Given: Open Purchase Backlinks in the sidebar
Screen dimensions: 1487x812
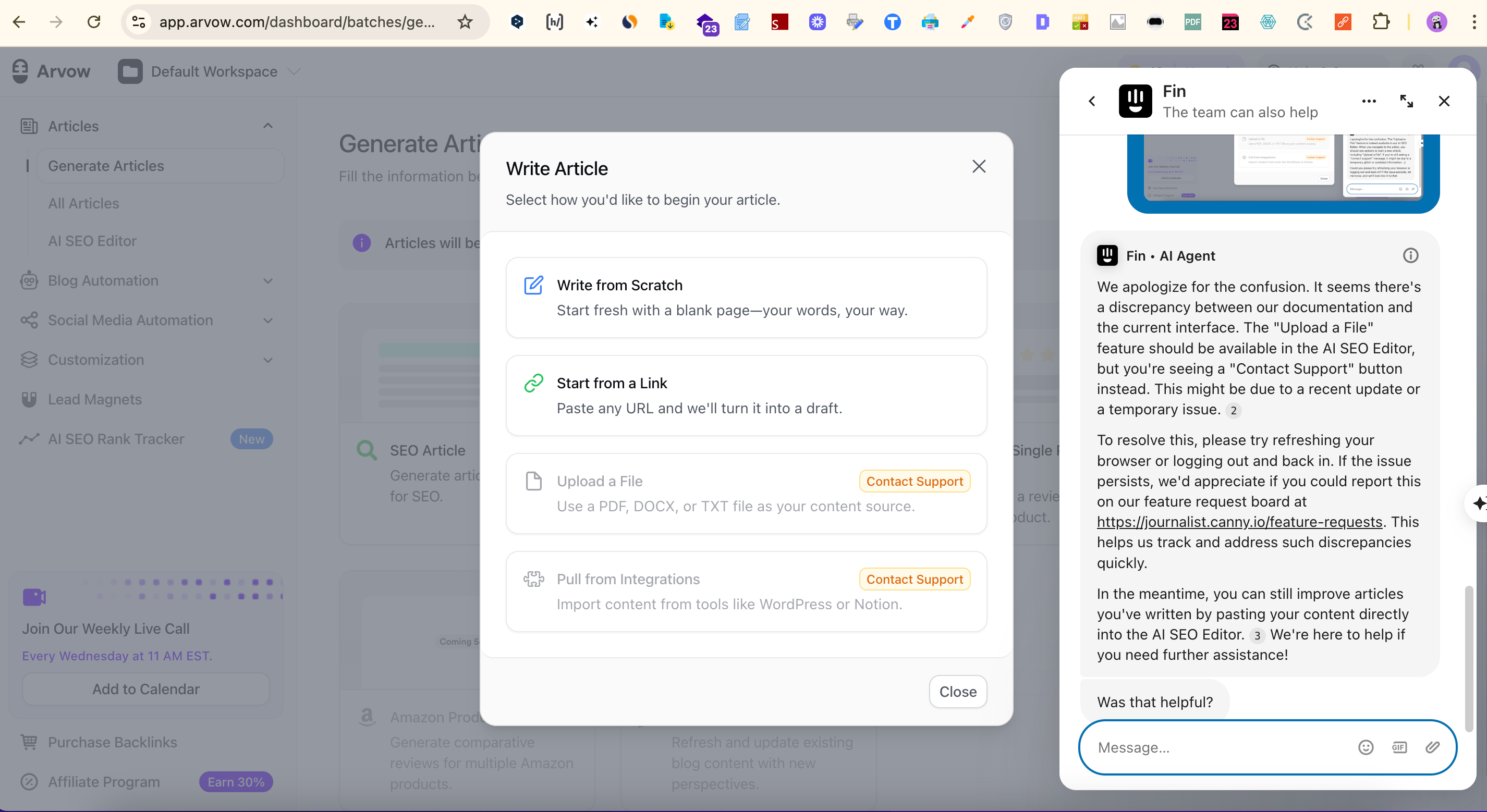Looking at the screenshot, I should [112, 742].
